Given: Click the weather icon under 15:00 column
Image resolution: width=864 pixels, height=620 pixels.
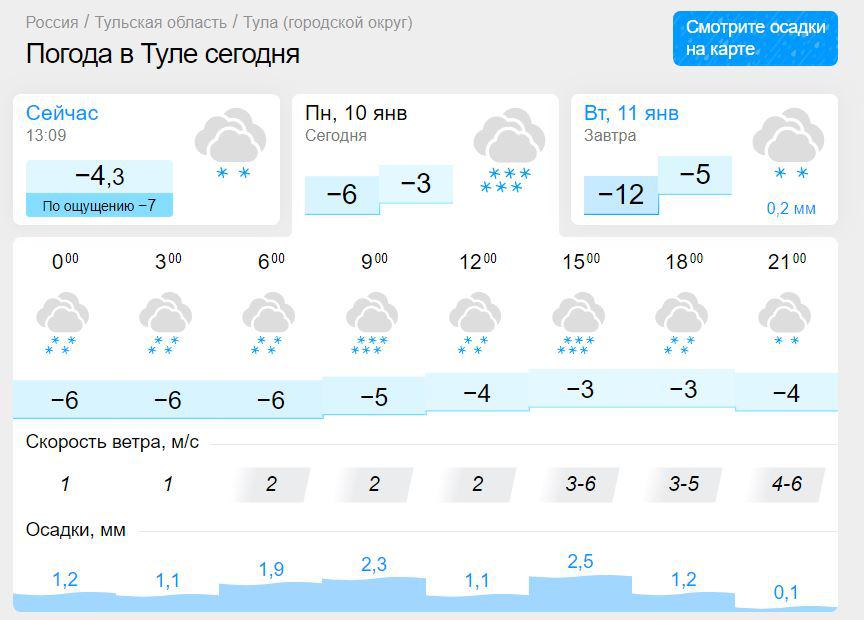Looking at the screenshot, I should point(578,324).
